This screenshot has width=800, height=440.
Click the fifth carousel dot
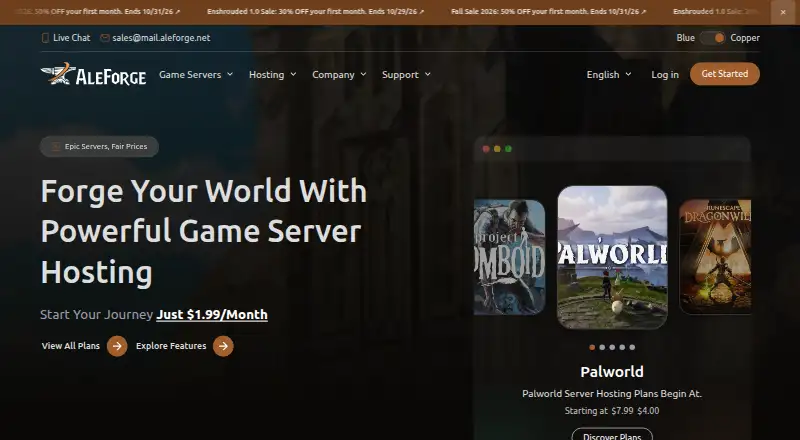(x=632, y=347)
